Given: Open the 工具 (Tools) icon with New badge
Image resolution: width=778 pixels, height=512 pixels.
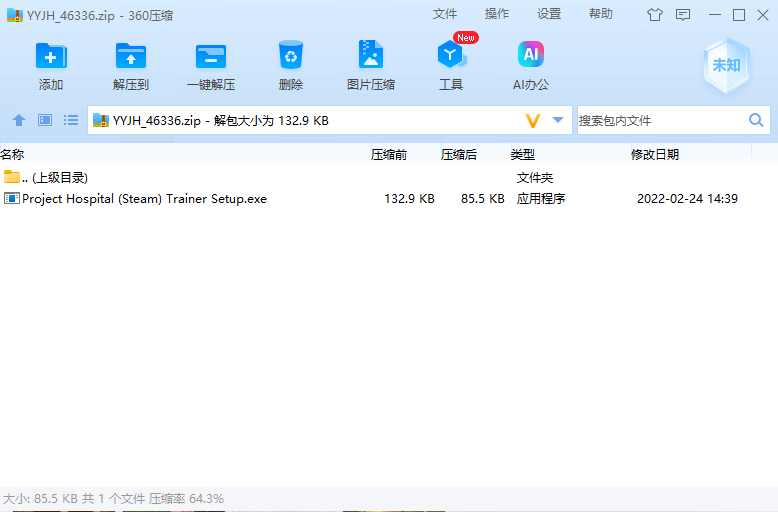Looking at the screenshot, I should (451, 54).
